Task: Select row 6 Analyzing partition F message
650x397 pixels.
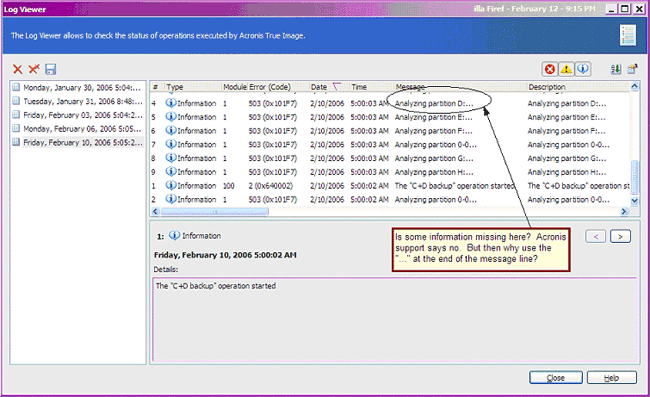Action: 434,131
